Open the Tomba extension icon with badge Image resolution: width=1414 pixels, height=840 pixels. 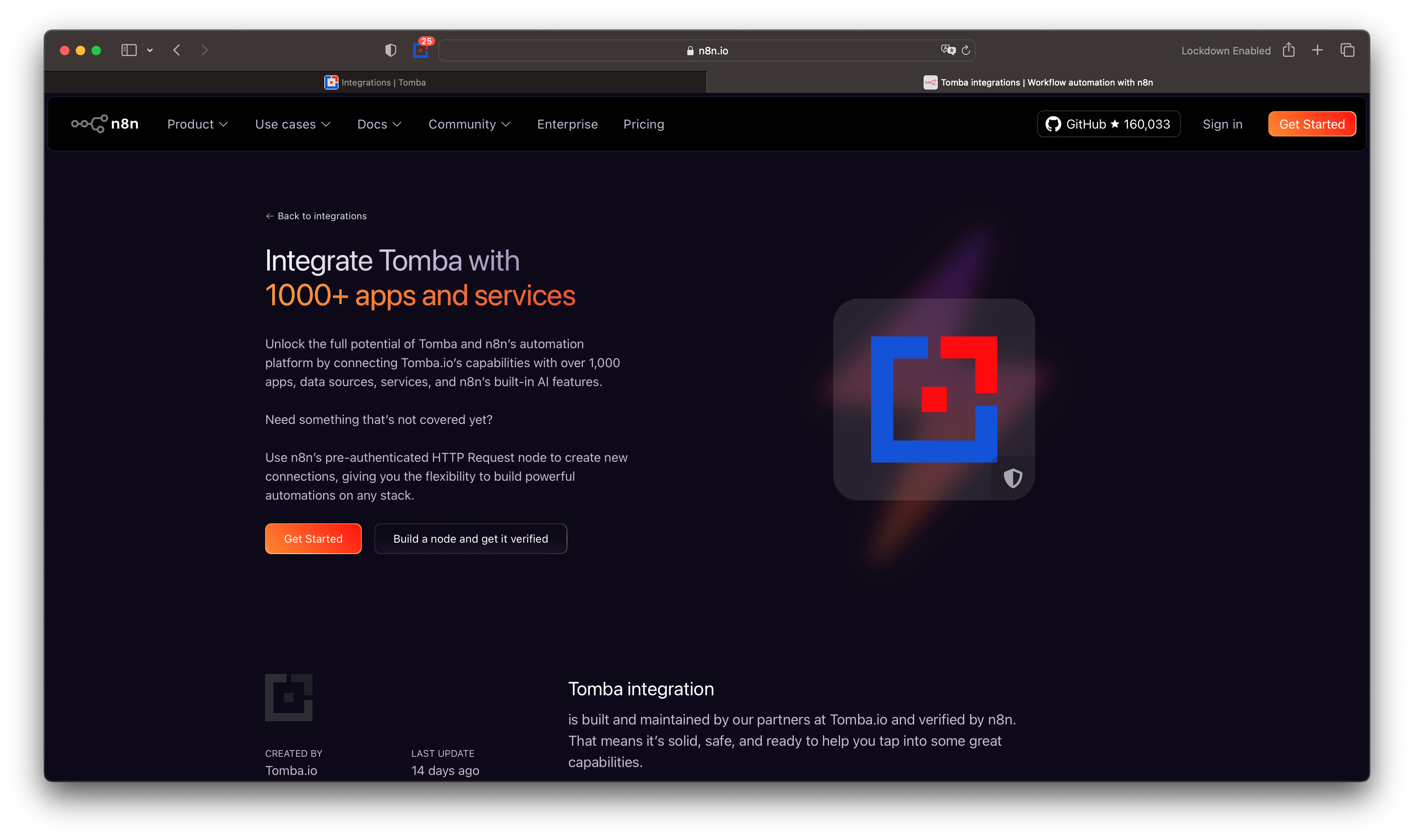421,50
